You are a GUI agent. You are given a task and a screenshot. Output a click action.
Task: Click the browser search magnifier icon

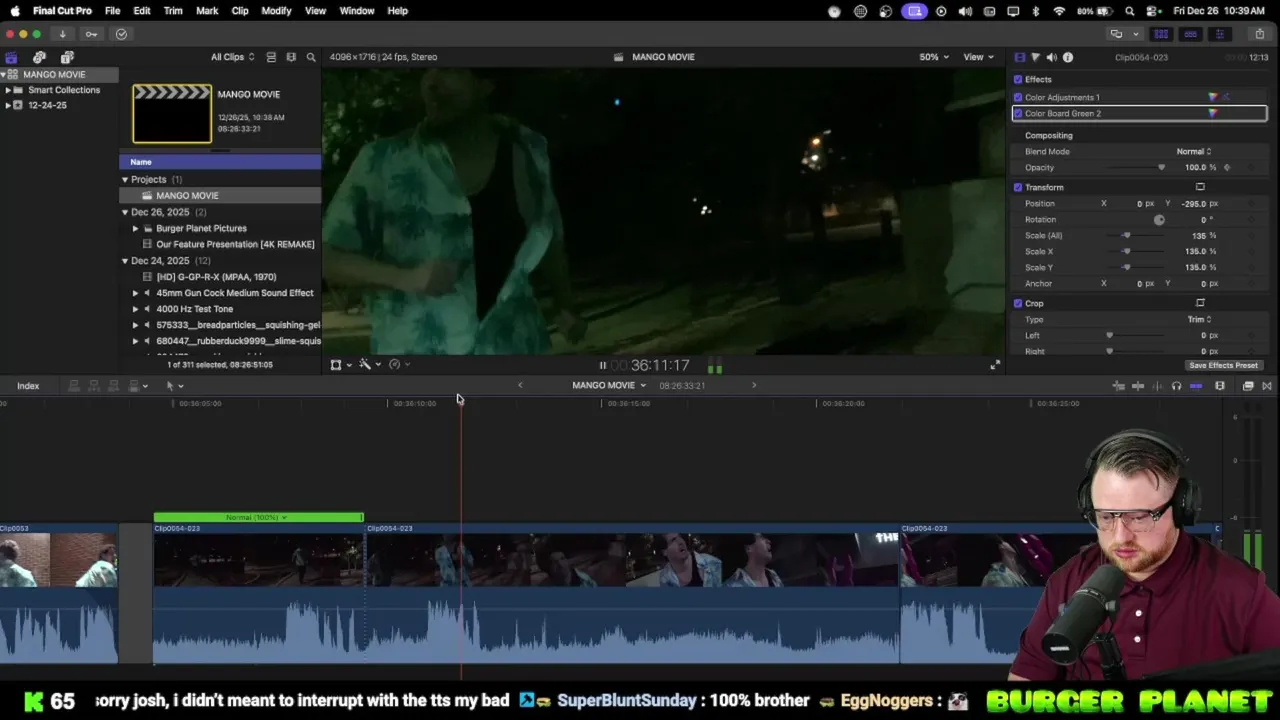tap(311, 57)
